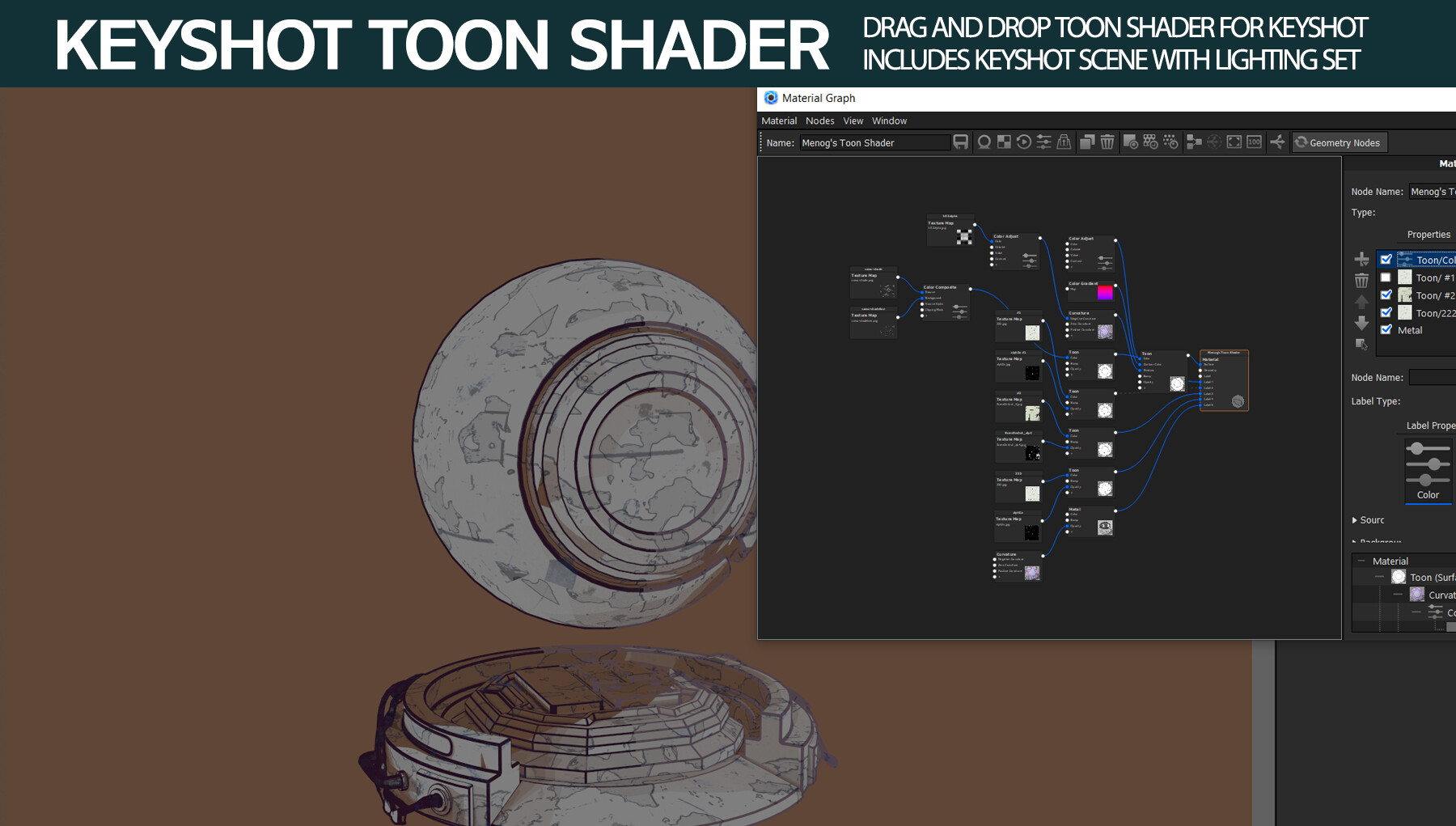Click the fit graph to view icon
The height and width of the screenshot is (826, 1456).
pyautogui.click(x=1233, y=142)
